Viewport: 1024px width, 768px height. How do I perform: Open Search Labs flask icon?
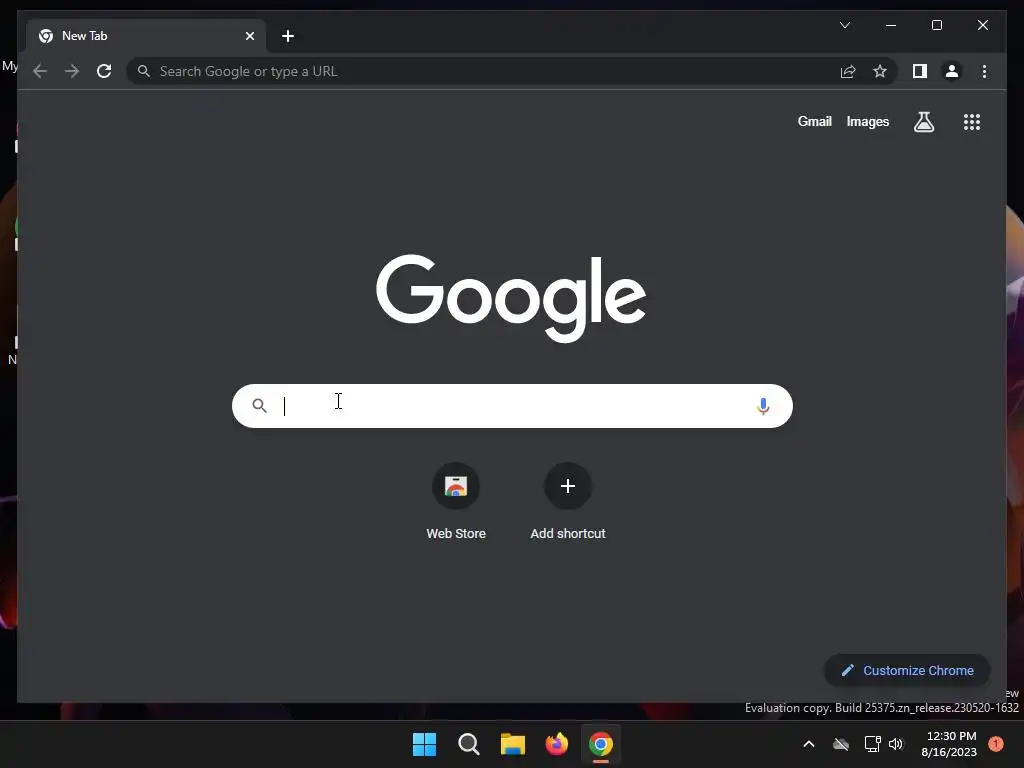pos(923,121)
